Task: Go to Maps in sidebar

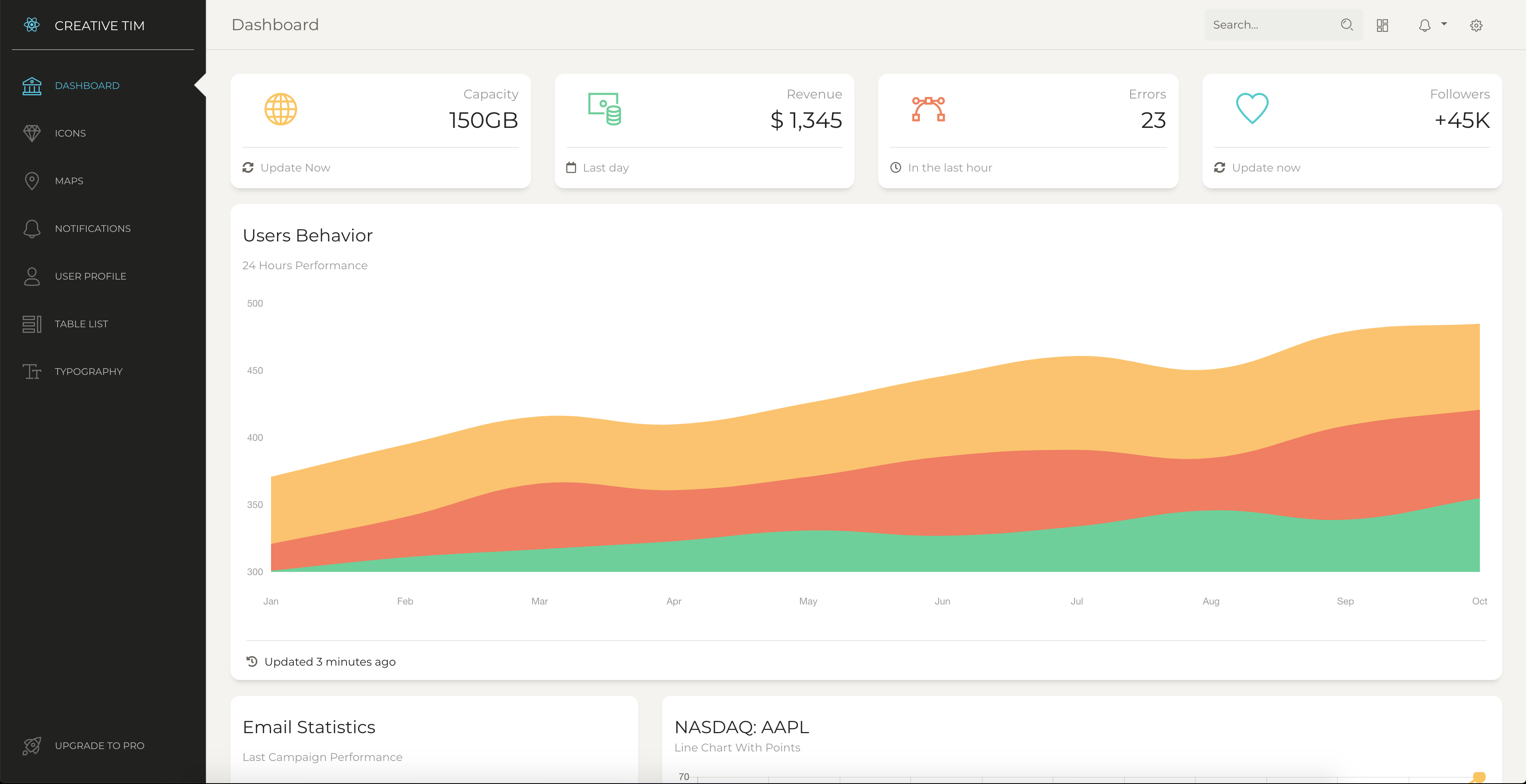Action: [69, 181]
